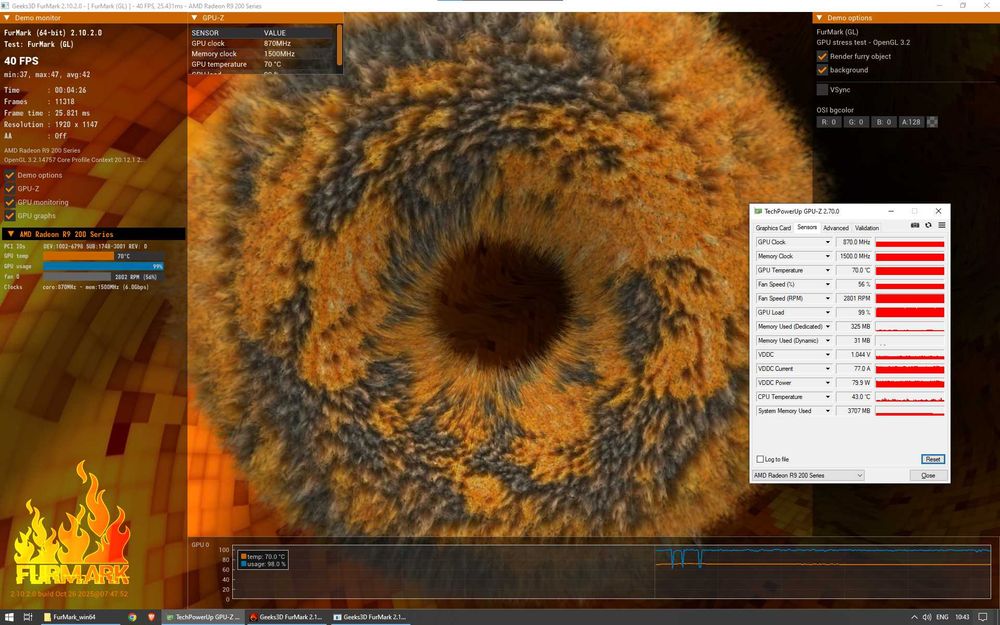Image resolution: width=1000 pixels, height=625 pixels.
Task: Open the GPU Clock sensor dropdown
Action: point(828,242)
